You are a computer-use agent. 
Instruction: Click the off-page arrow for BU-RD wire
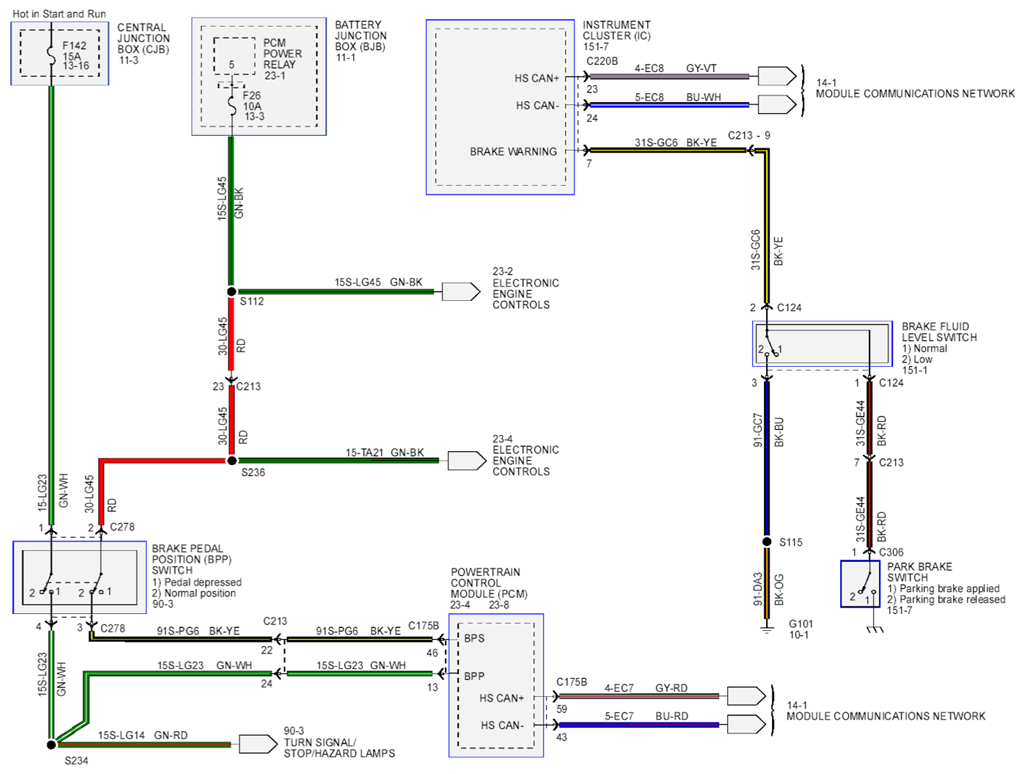point(746,724)
